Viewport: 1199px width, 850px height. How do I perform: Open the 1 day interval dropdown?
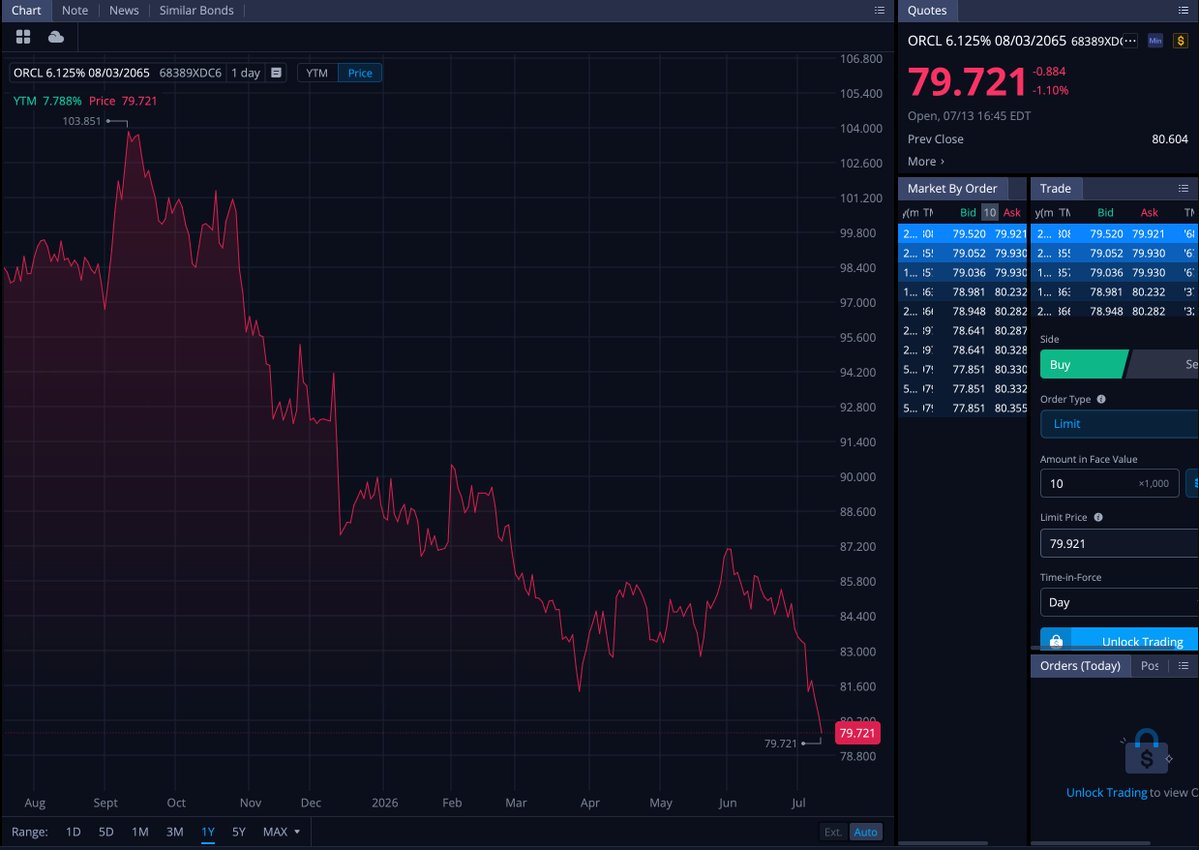[x=245, y=73]
